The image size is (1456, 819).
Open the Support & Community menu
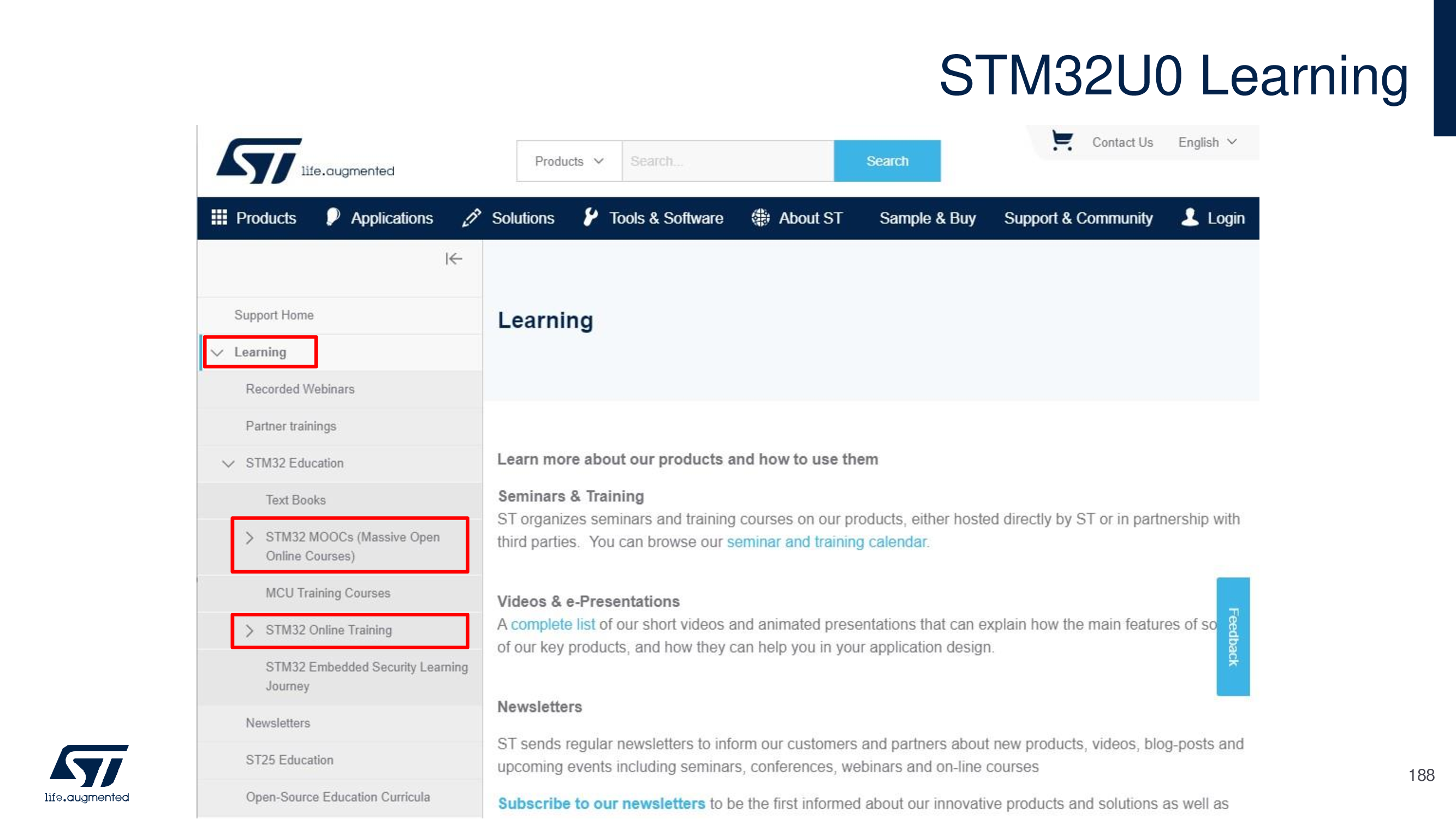[x=1078, y=218]
